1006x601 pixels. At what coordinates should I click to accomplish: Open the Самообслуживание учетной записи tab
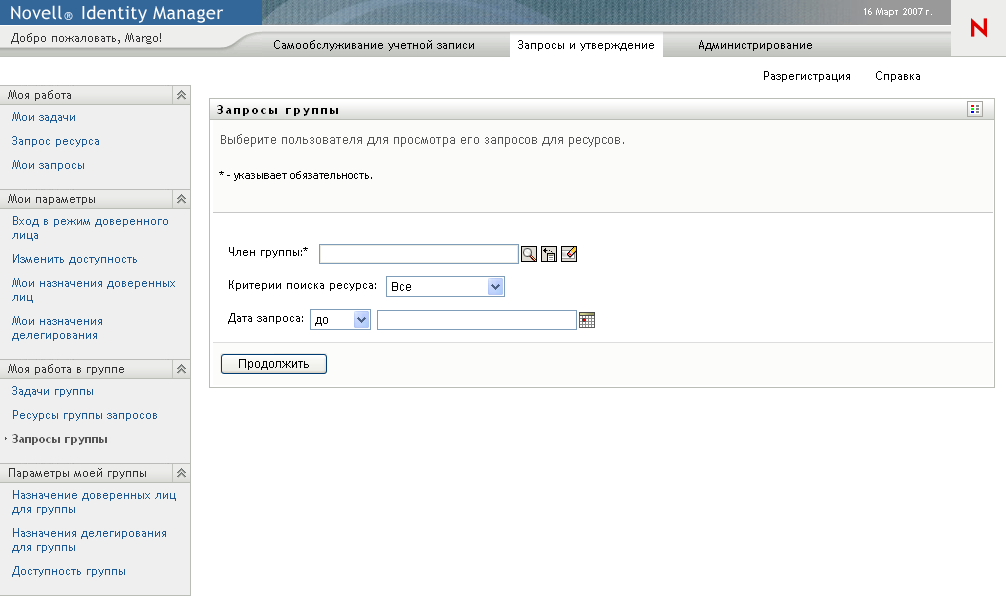click(x=375, y=45)
